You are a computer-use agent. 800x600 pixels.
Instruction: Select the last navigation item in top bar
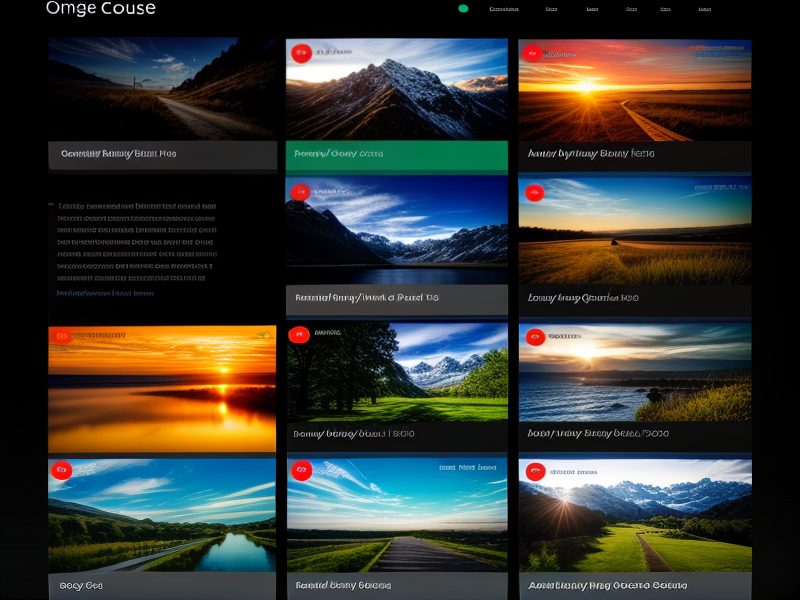tap(704, 9)
